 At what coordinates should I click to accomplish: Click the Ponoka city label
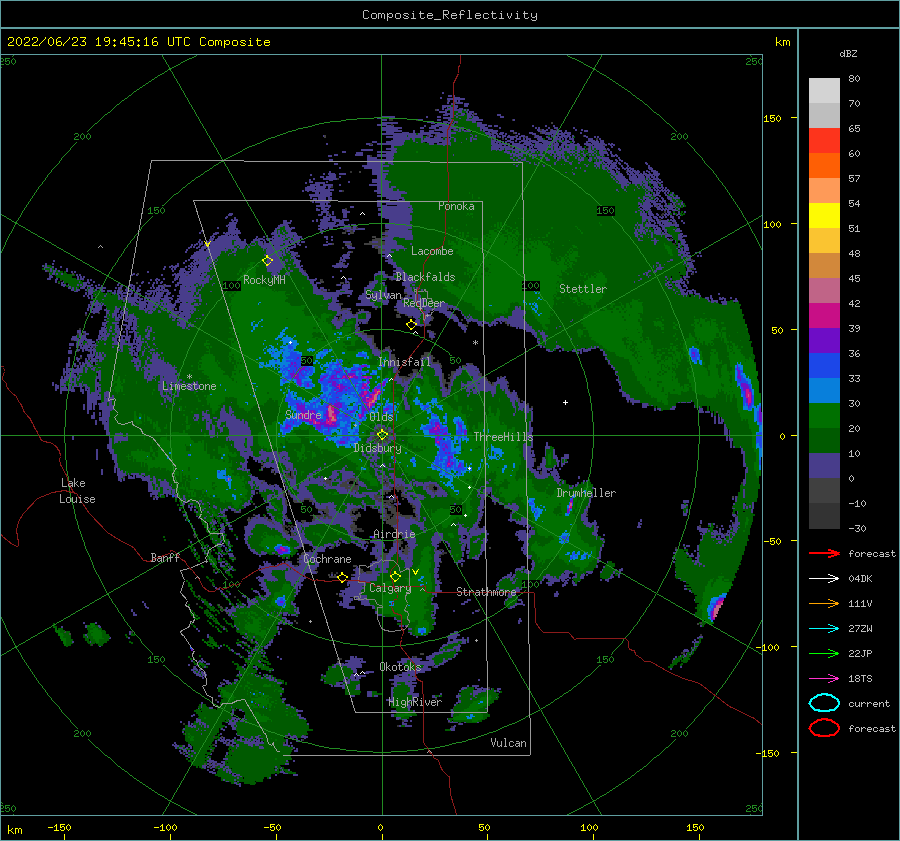click(456, 206)
